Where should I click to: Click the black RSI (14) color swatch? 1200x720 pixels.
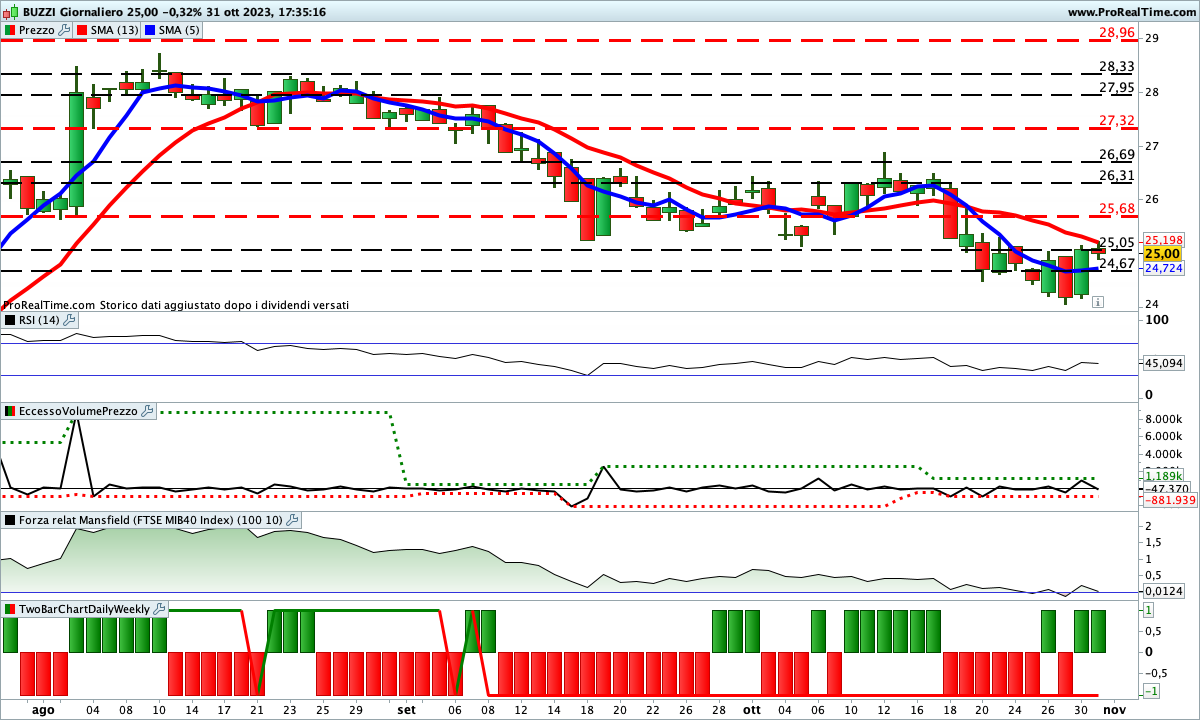pyautogui.click(x=10, y=320)
